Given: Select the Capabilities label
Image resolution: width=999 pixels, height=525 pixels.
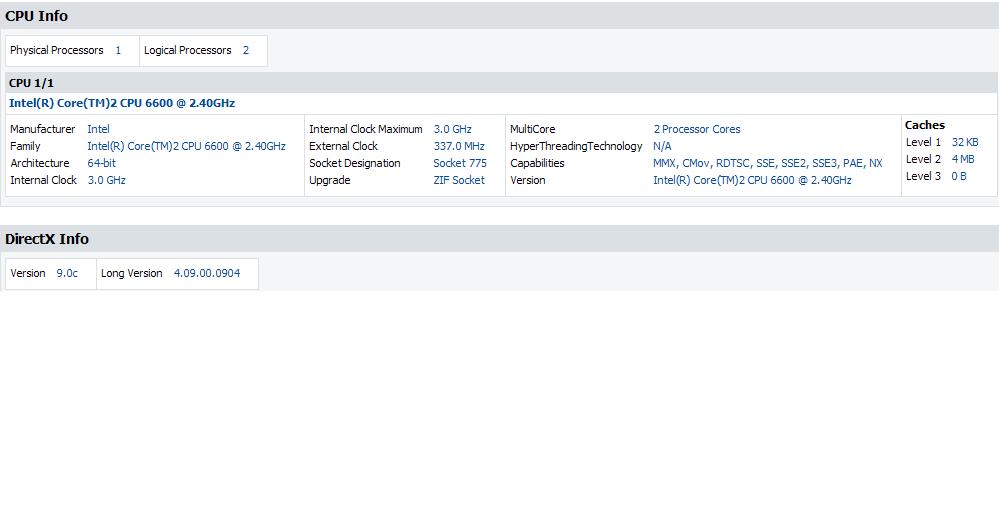Looking at the screenshot, I should 537,163.
